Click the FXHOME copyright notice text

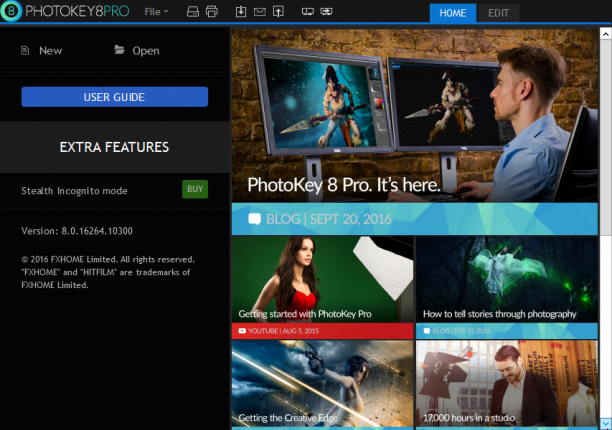pyautogui.click(x=108, y=272)
